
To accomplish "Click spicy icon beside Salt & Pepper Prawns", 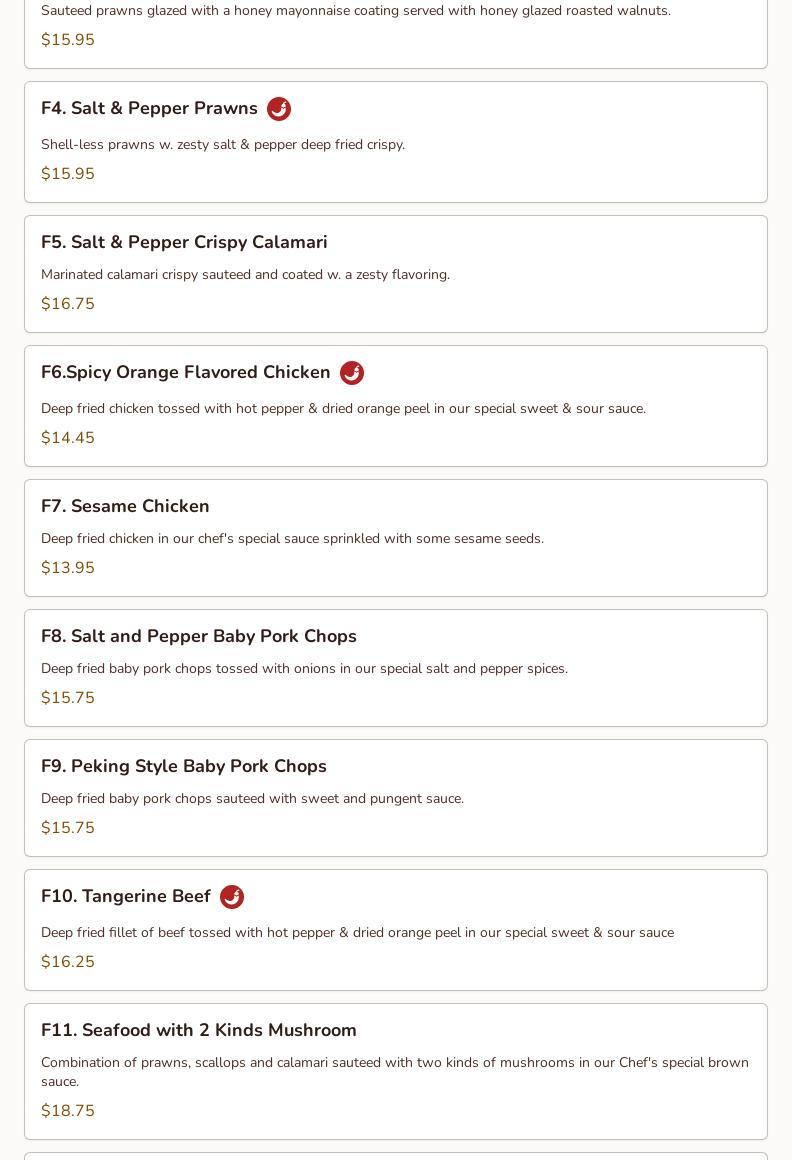I will tap(279, 109).
